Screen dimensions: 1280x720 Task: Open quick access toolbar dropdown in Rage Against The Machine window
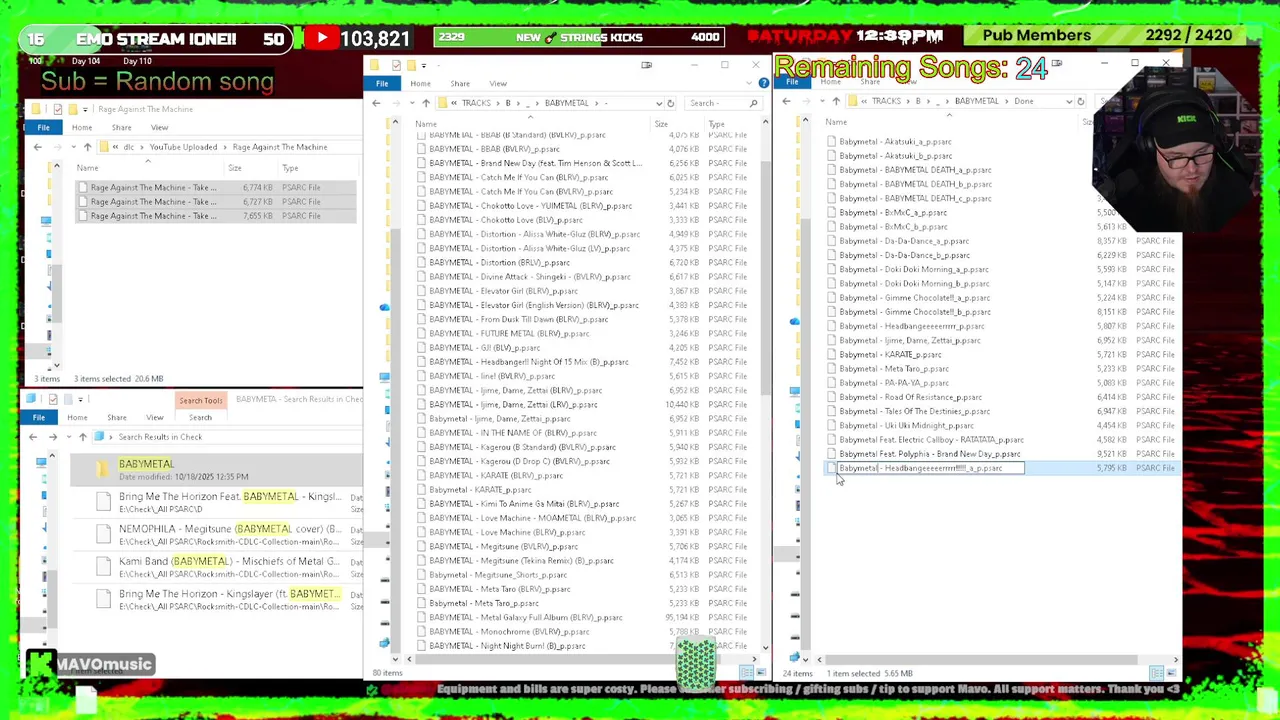(x=86, y=109)
